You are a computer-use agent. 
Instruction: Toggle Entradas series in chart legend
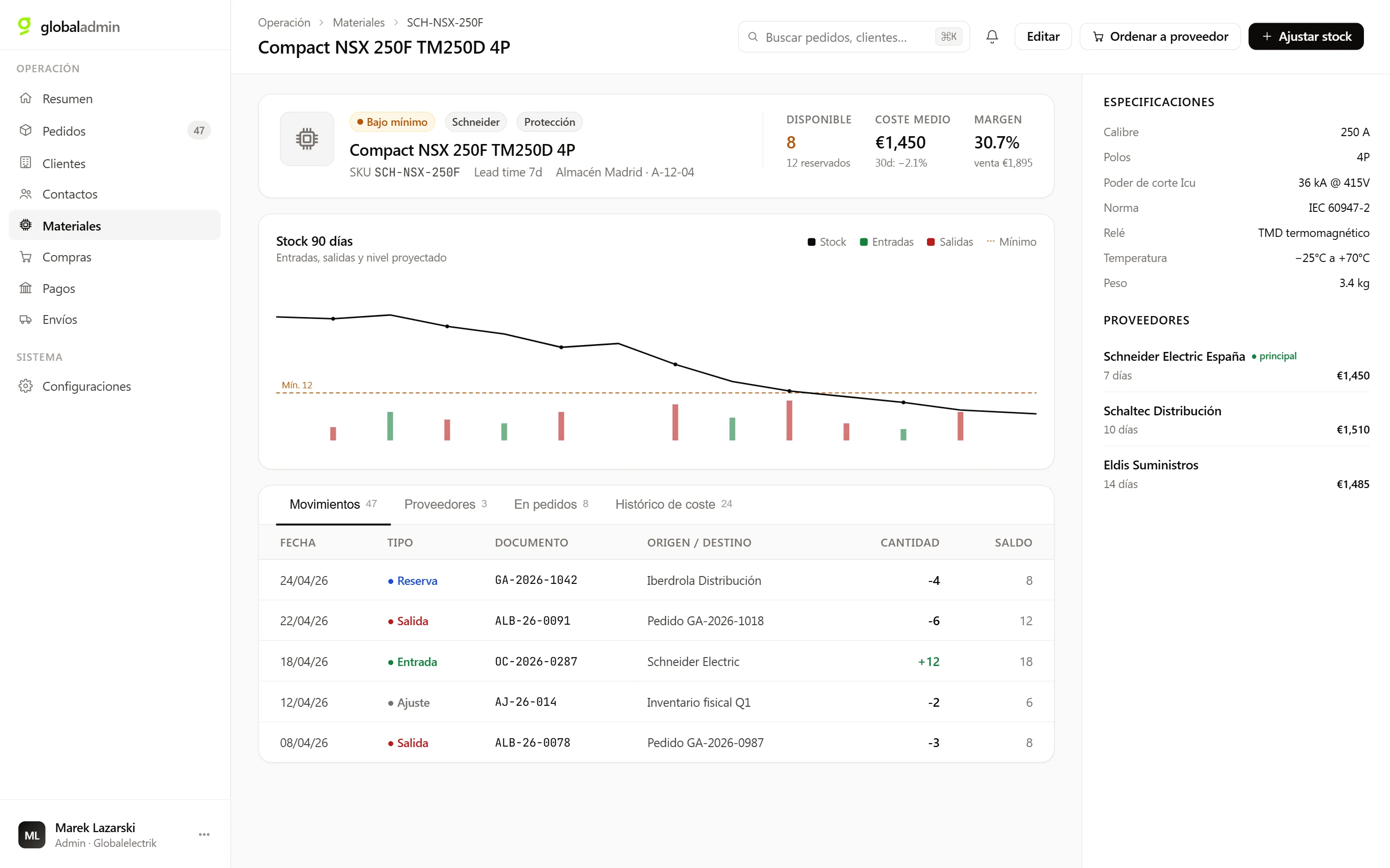coord(887,242)
